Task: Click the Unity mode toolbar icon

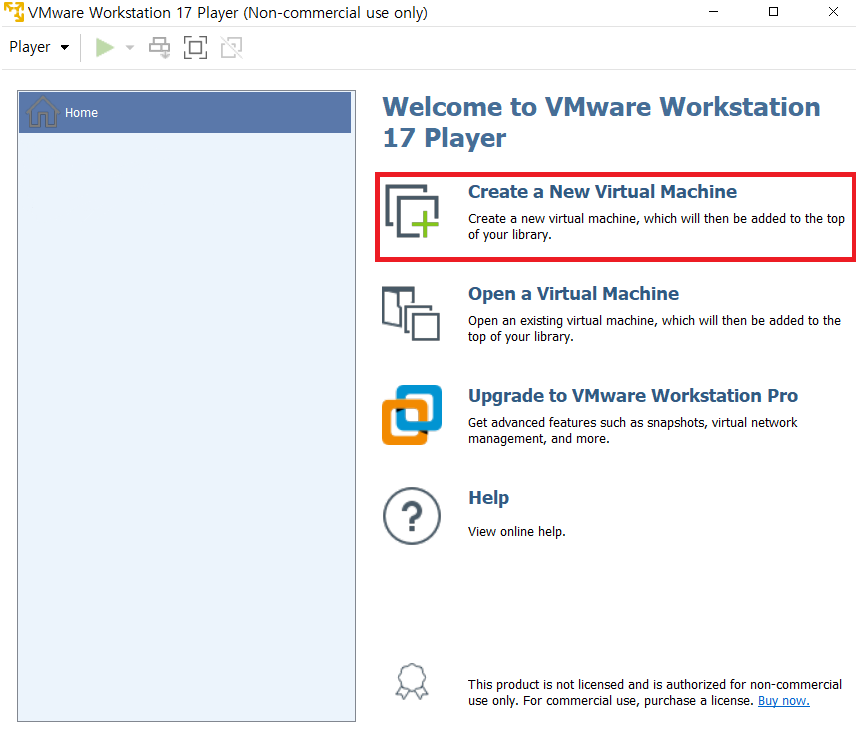Action: point(231,47)
